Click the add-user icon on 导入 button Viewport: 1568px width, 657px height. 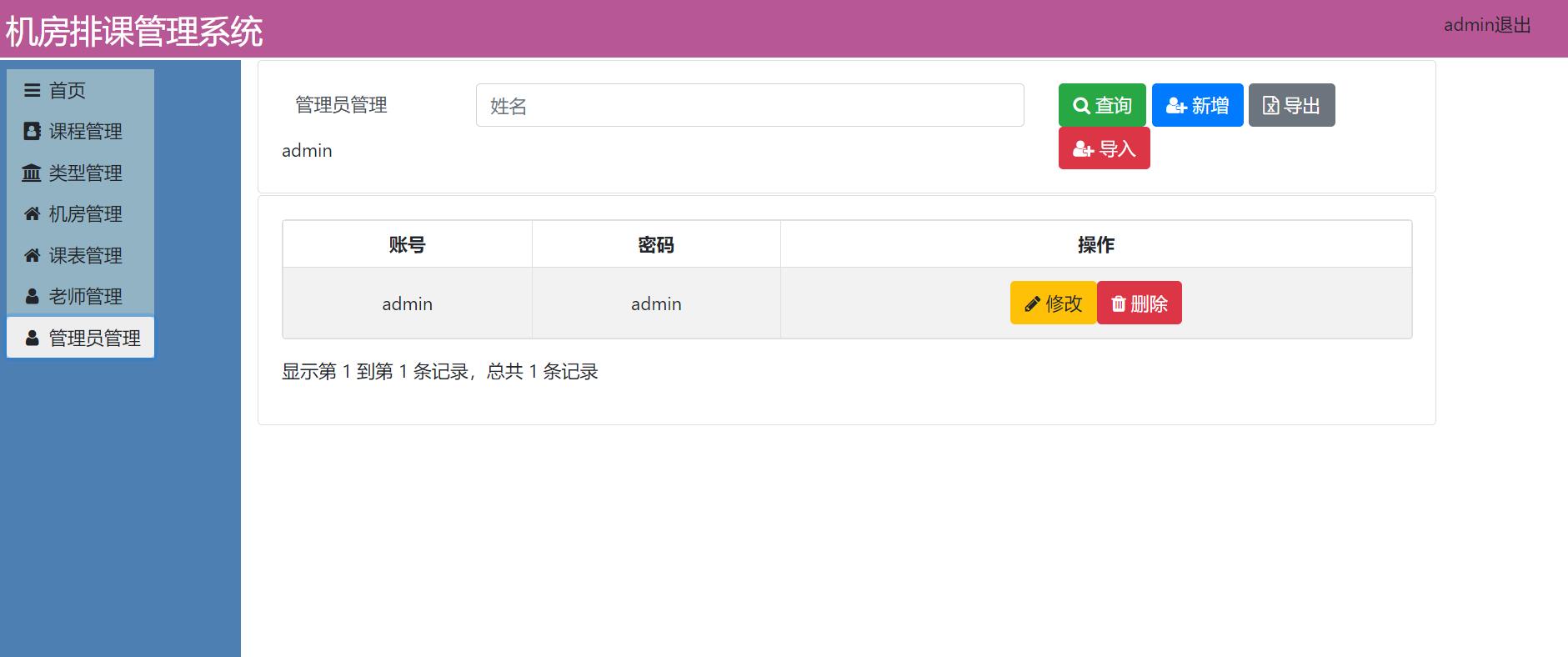click(1083, 149)
